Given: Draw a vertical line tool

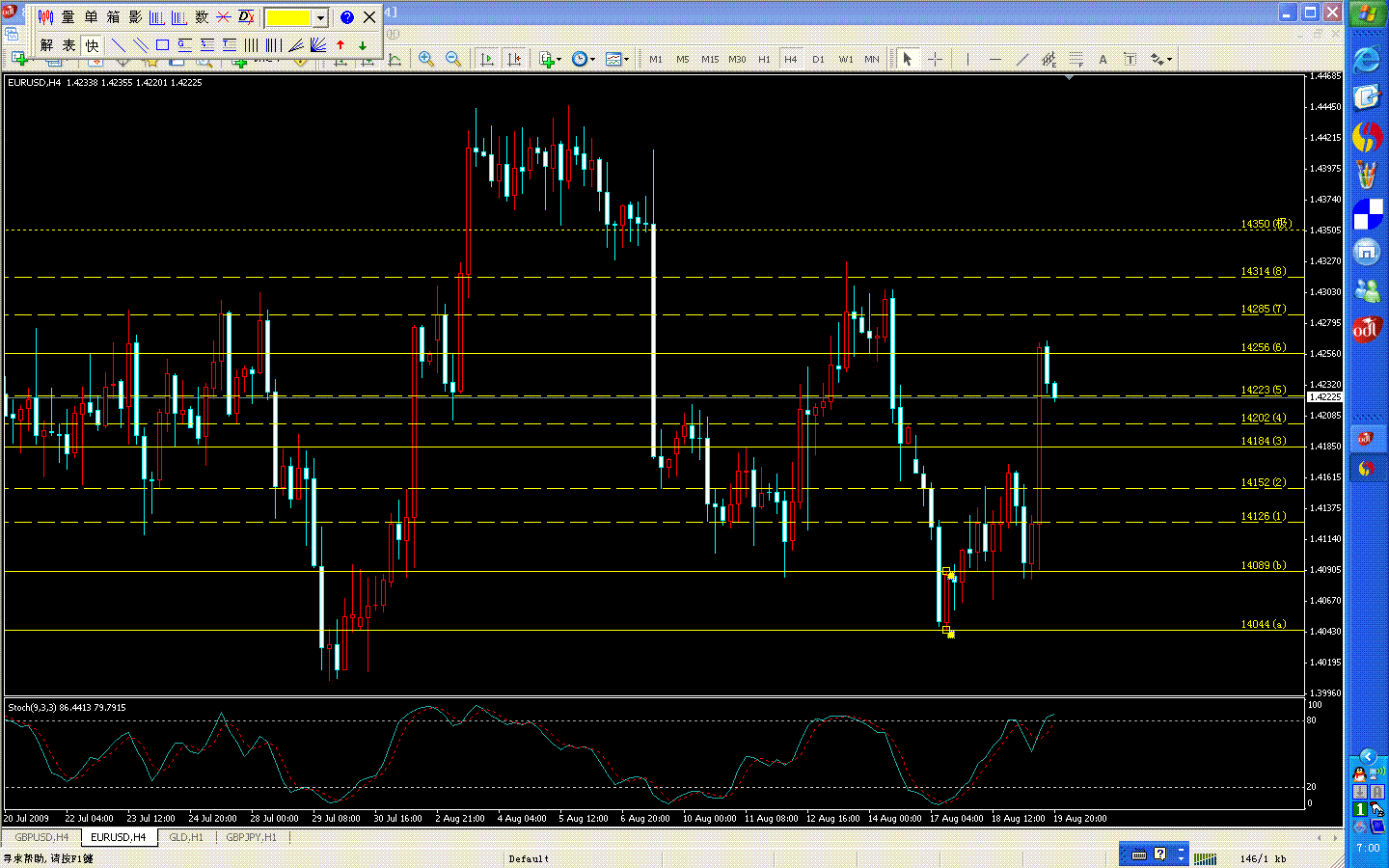Looking at the screenshot, I should (x=967, y=59).
